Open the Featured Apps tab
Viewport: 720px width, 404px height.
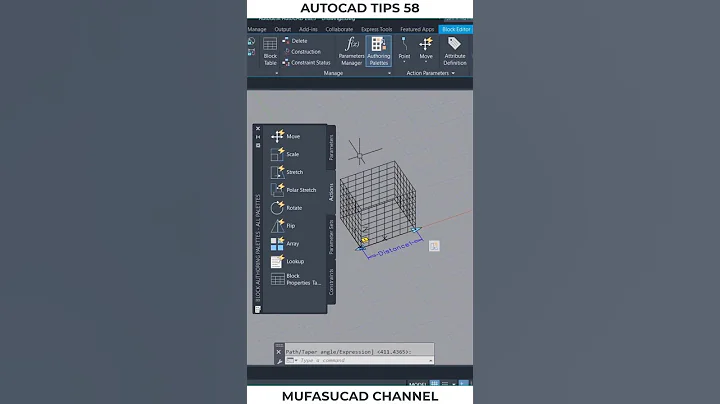pyautogui.click(x=417, y=29)
